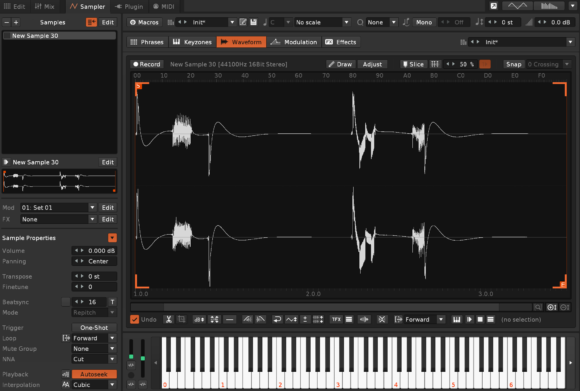
Task: Switch to the Effects tab
Action: click(x=341, y=42)
